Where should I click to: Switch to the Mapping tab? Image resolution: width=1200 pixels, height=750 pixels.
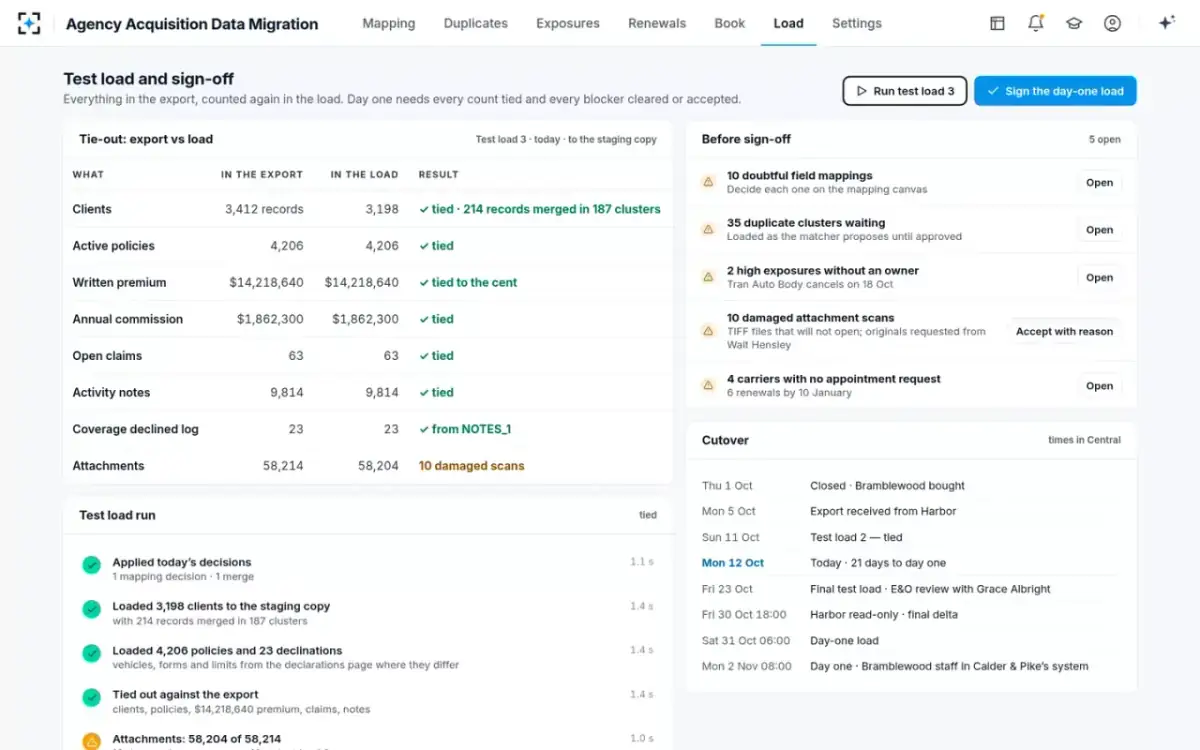[x=389, y=23]
